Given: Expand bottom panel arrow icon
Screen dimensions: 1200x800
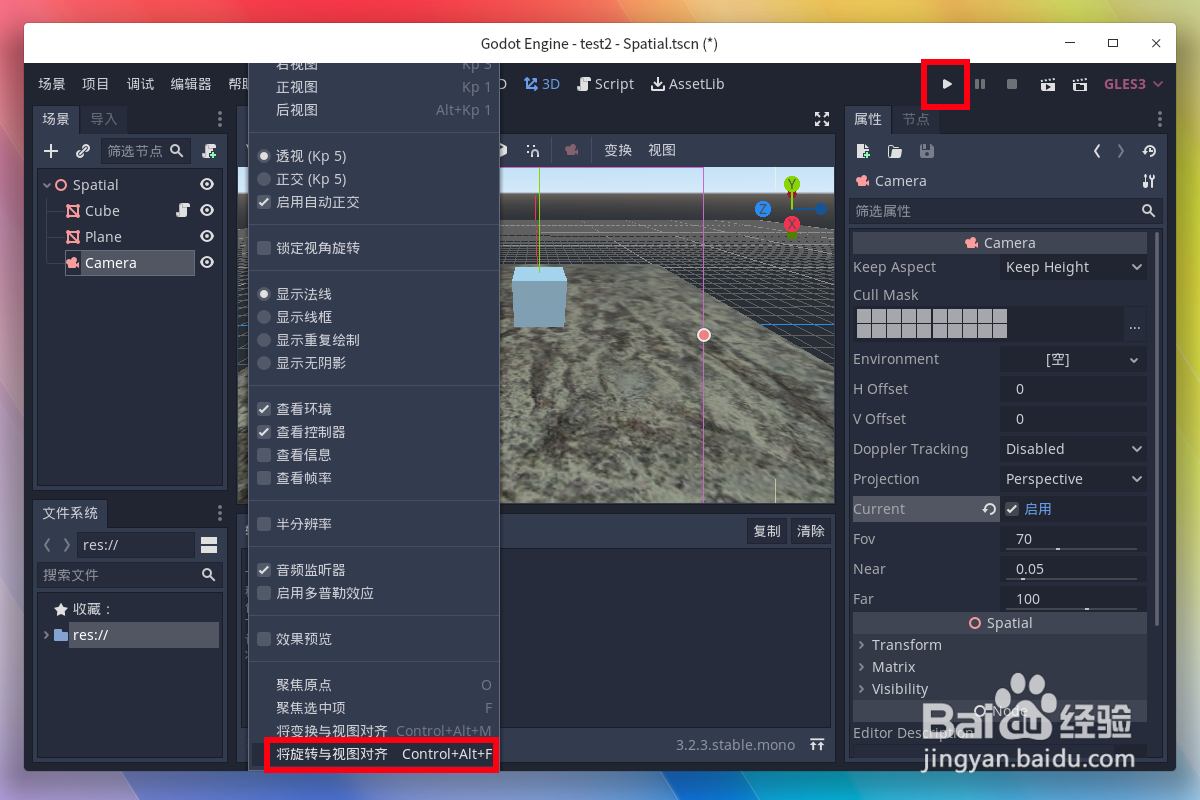Looking at the screenshot, I should tap(817, 745).
